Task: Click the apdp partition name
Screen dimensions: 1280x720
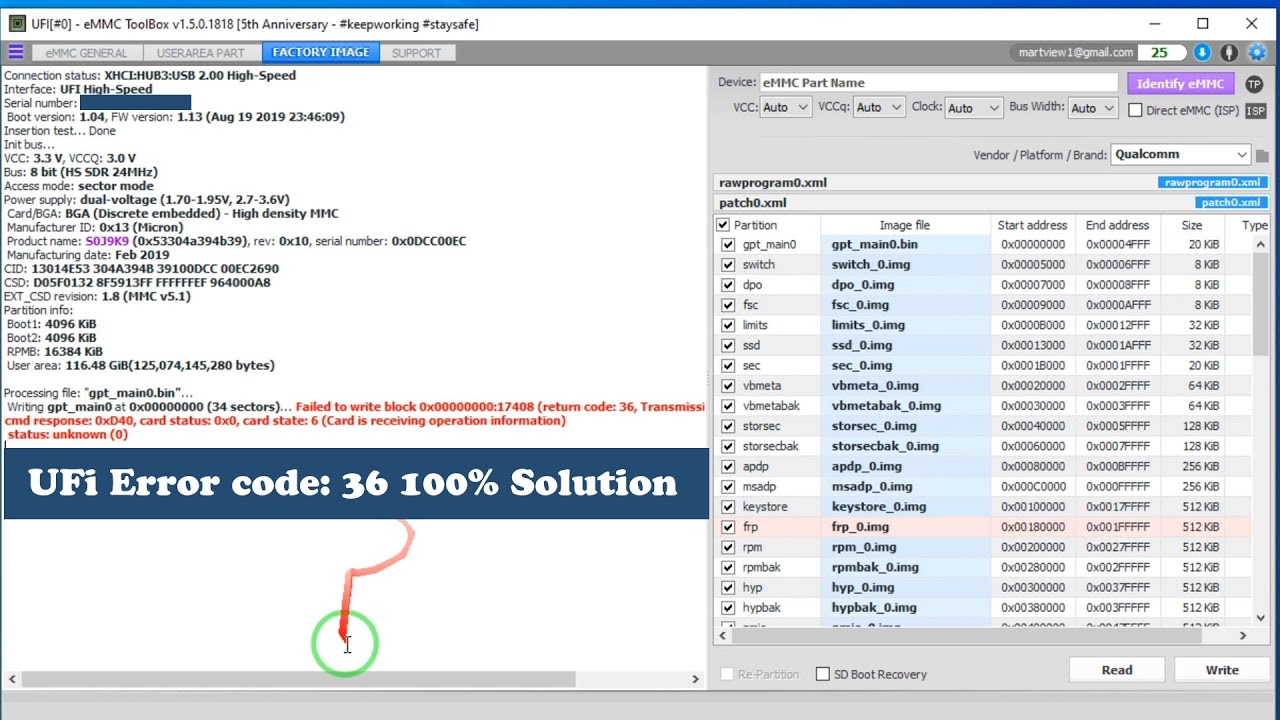Action: point(756,467)
